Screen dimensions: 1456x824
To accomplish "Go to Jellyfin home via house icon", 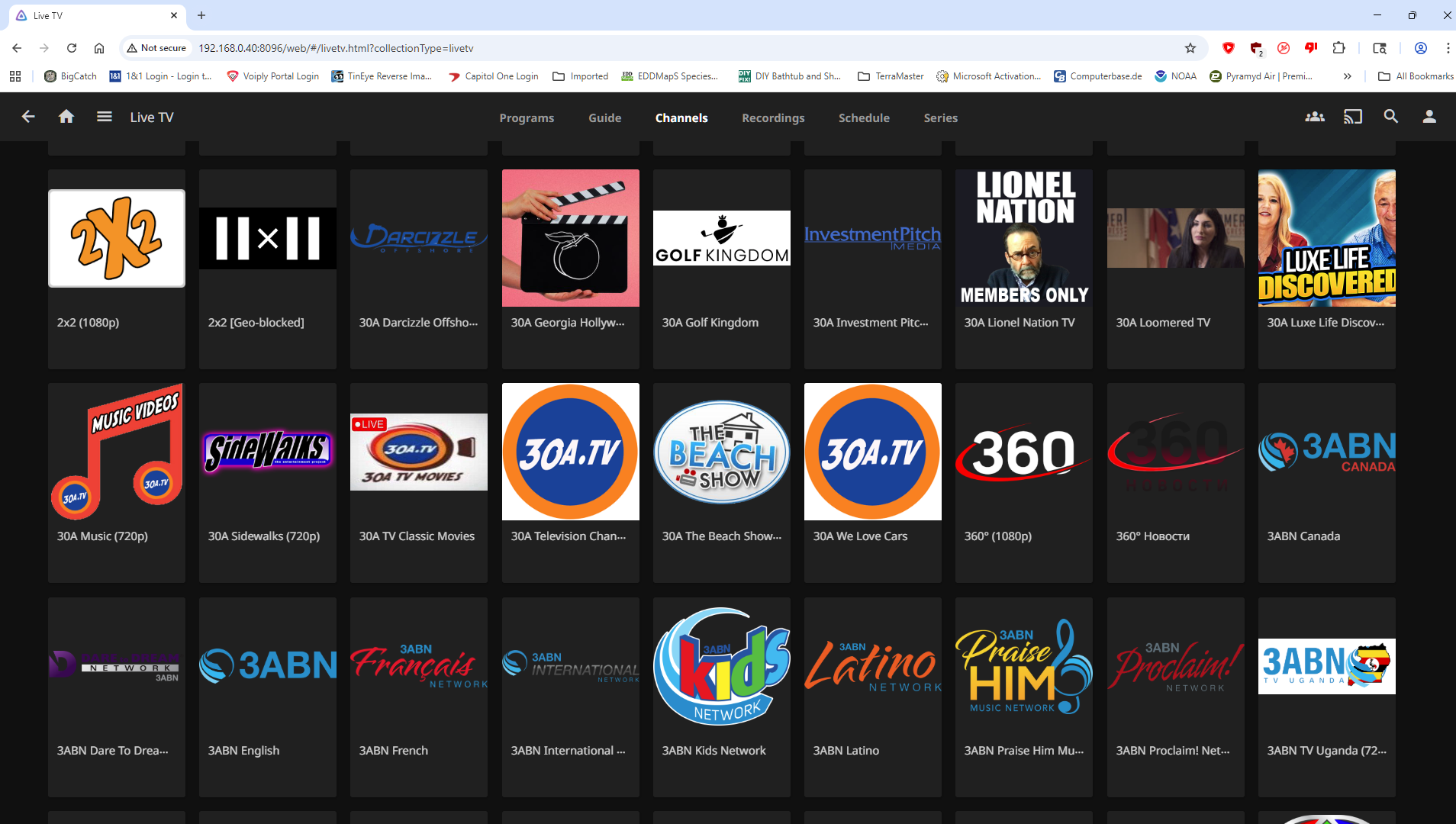I will click(66, 117).
